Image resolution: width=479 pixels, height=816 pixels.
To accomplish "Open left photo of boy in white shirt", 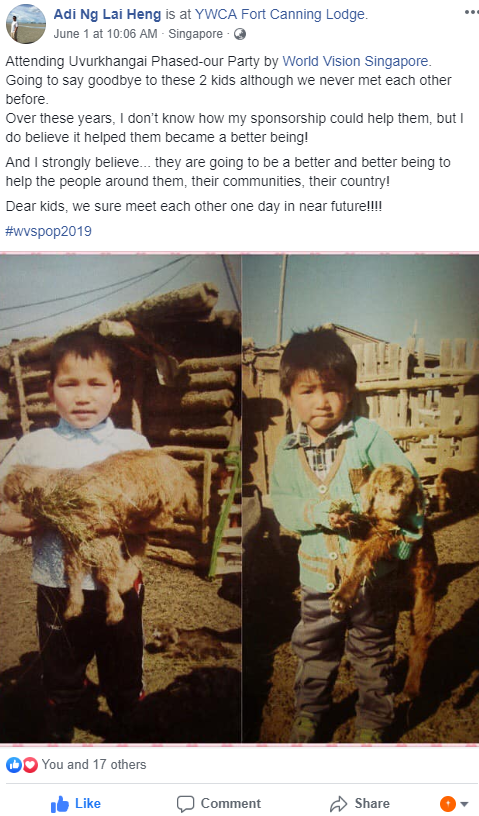I will point(120,499).
